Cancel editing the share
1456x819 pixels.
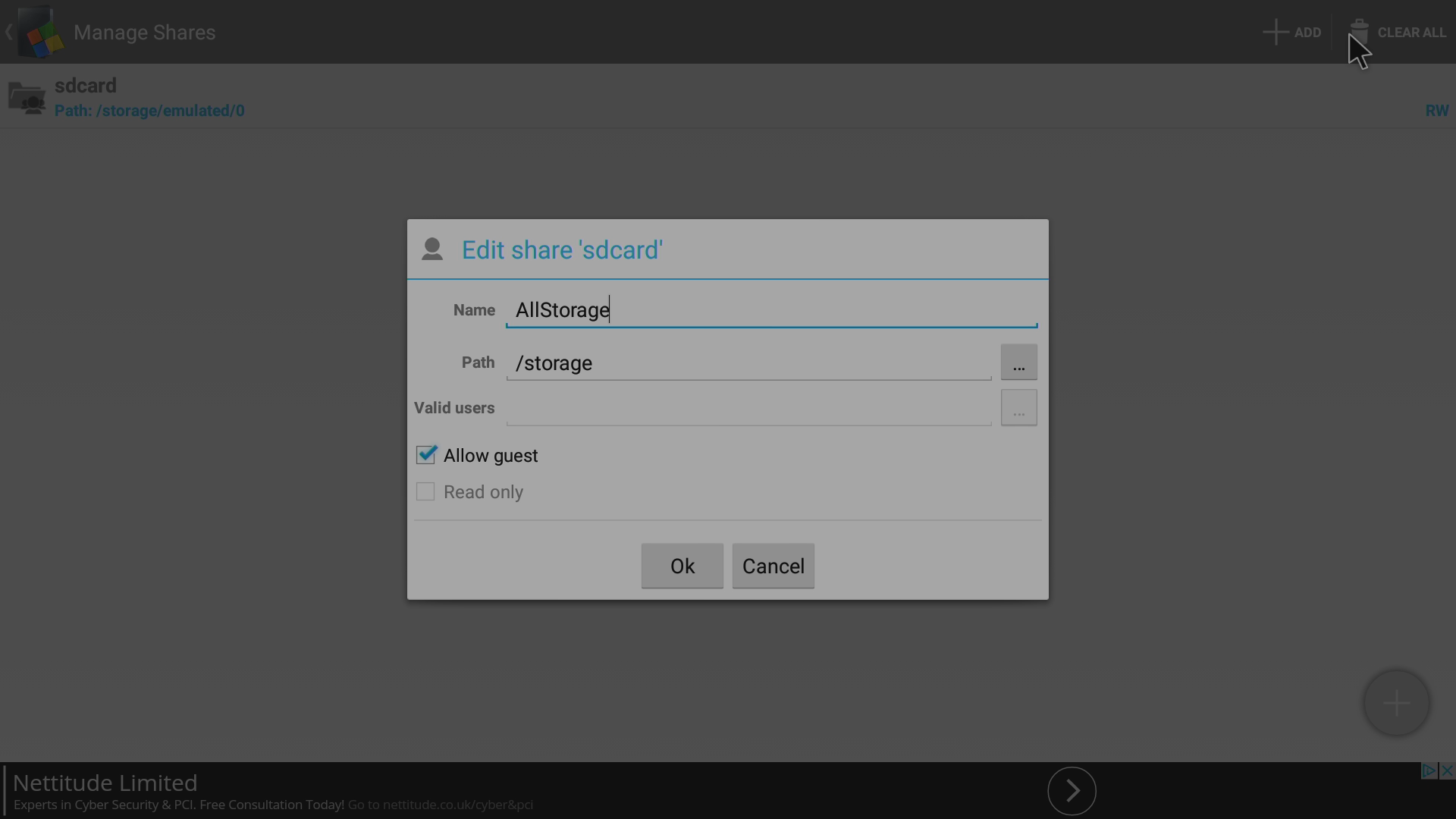coord(773,566)
